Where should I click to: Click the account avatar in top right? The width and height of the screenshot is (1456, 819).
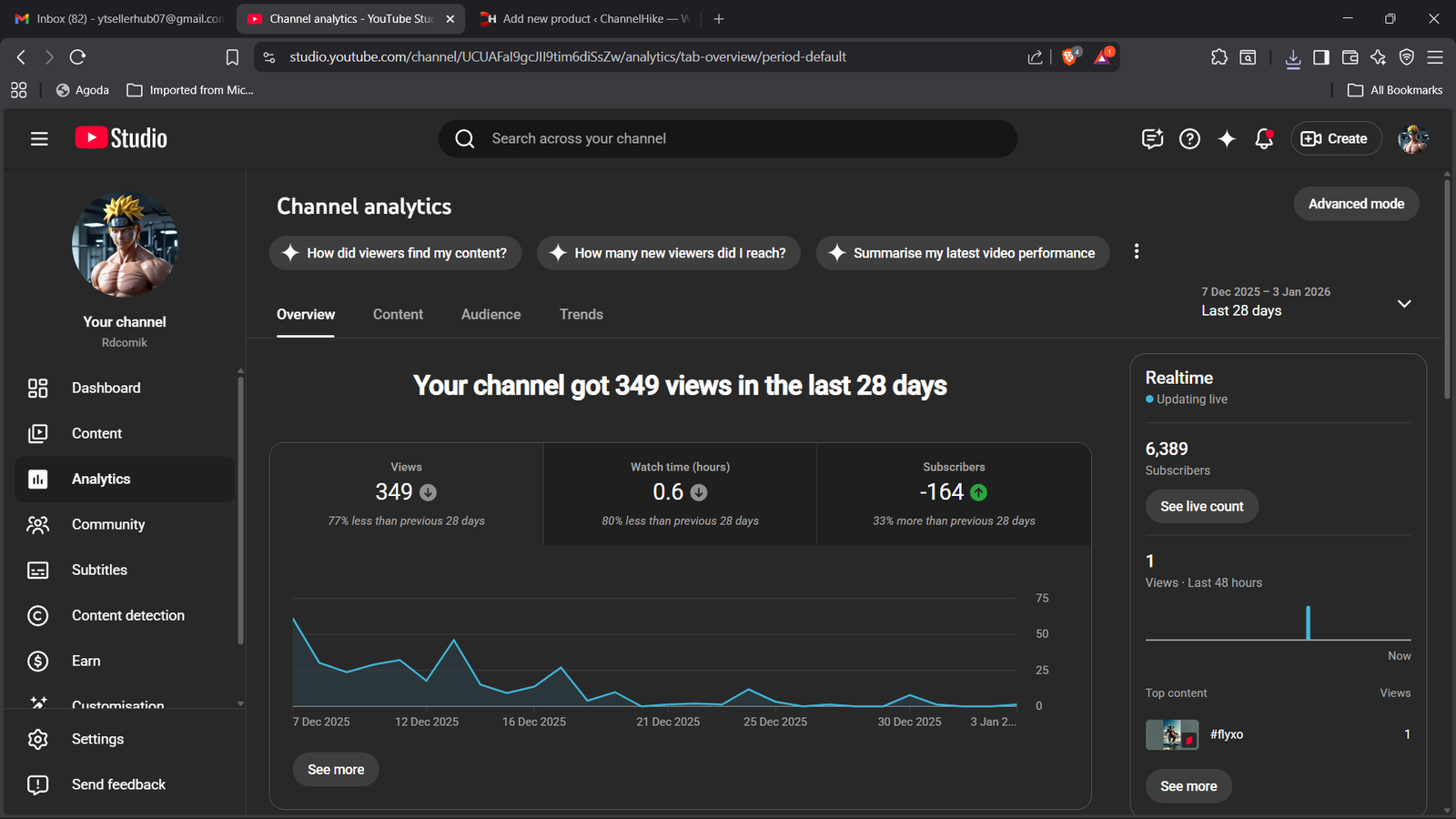coord(1413,138)
